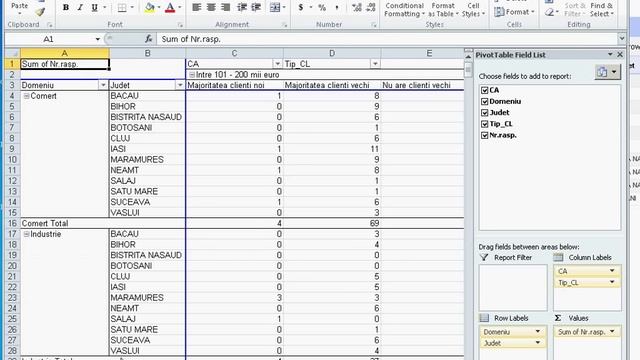
Task: Uncheck the Nr.rasp. field checkbox
Action: tap(484, 135)
